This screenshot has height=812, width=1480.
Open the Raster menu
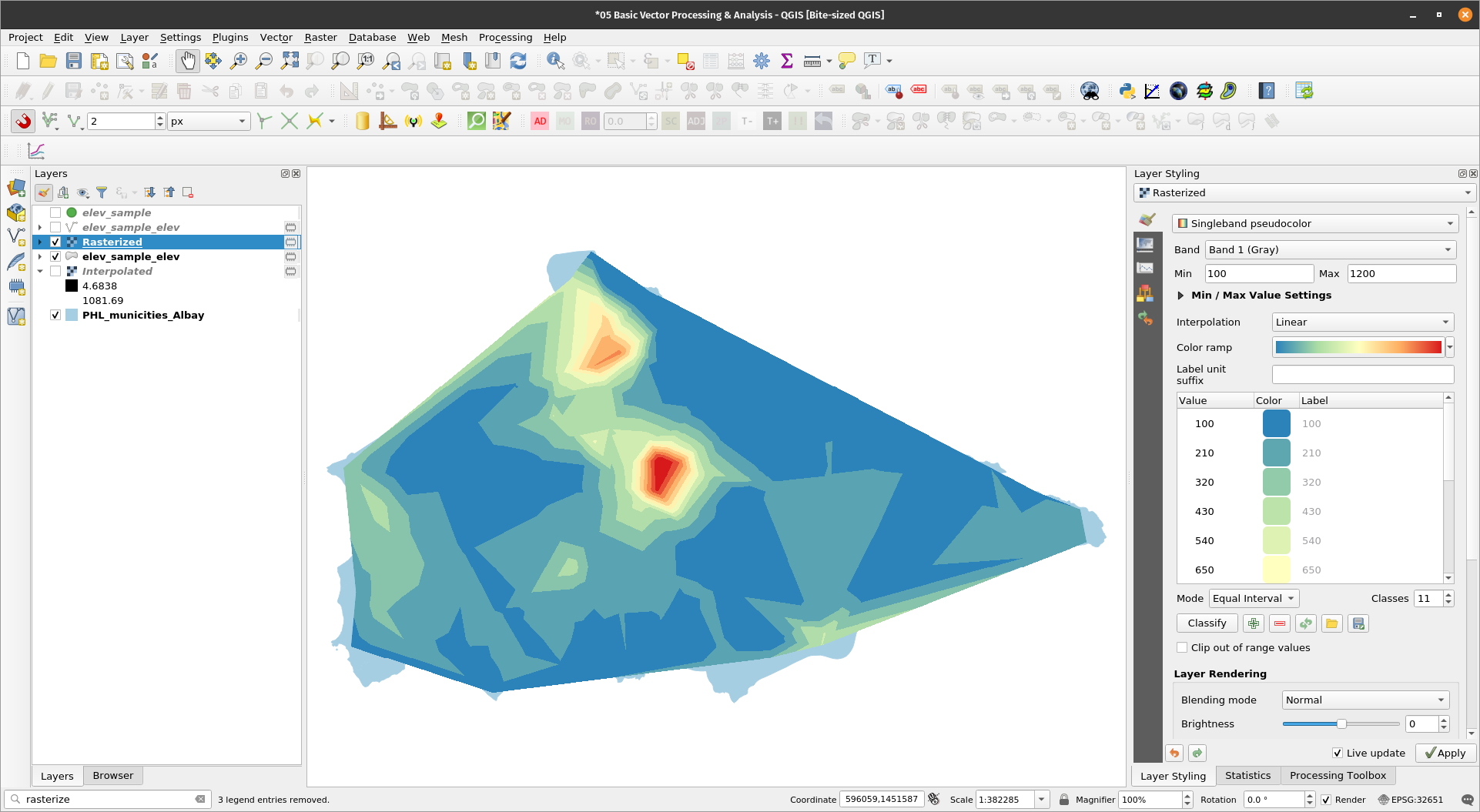point(320,37)
